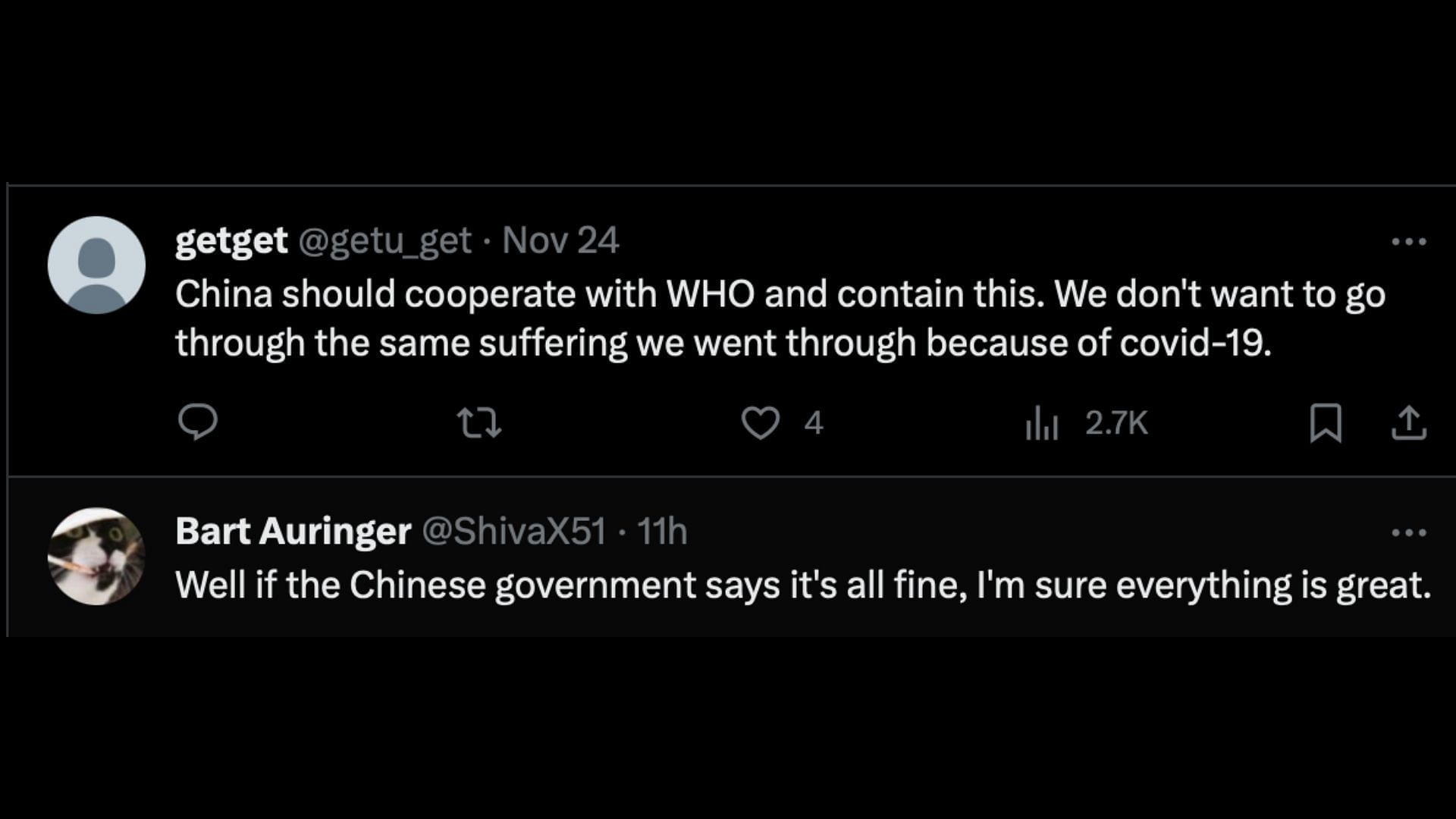Visit Bart Auringer's profile name
Viewport: 1456px width, 819px height.
(293, 532)
